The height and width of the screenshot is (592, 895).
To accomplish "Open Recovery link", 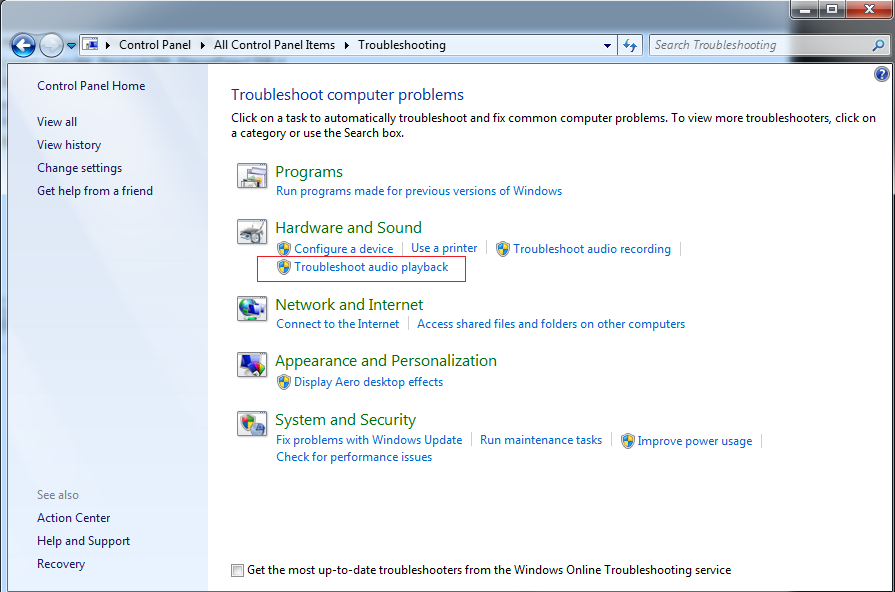I will 61,563.
